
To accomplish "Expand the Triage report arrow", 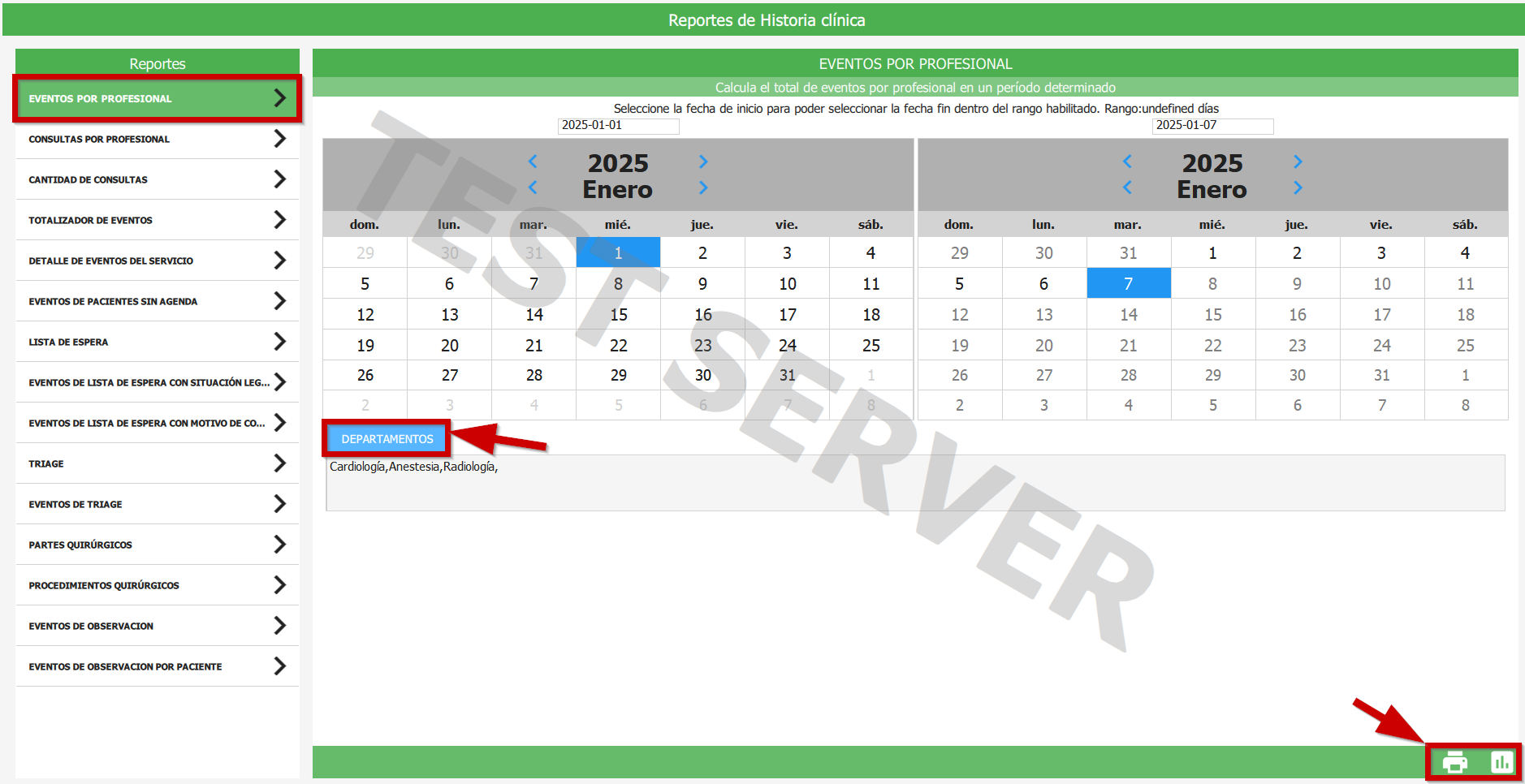I will click(x=279, y=463).
